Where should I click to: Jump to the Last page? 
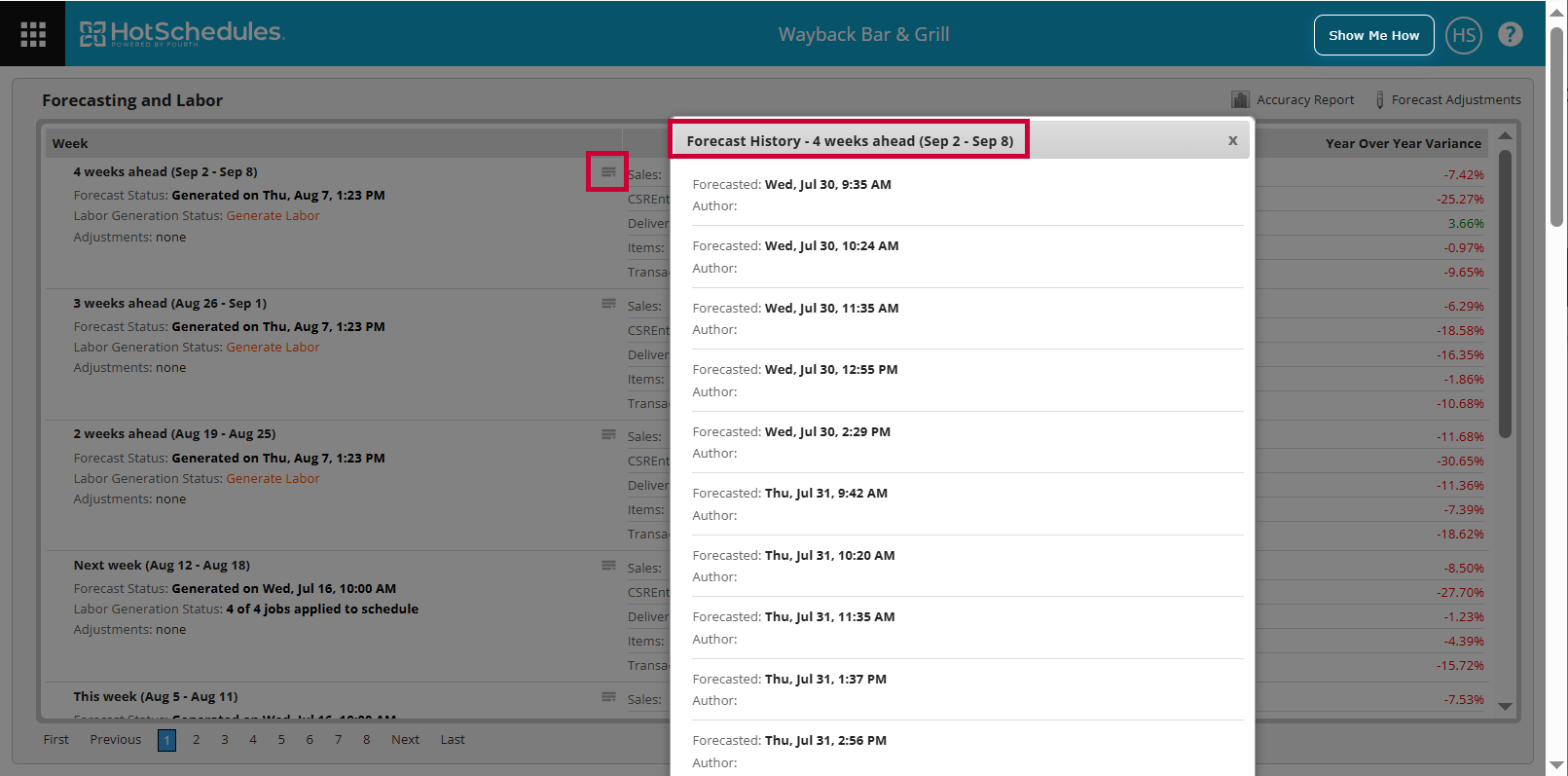(x=453, y=740)
